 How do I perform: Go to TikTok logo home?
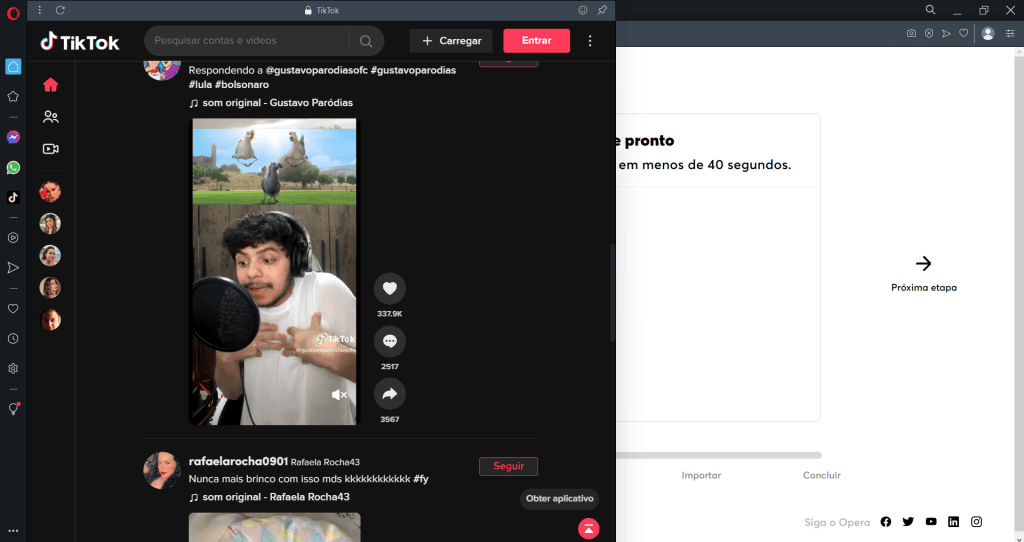80,42
